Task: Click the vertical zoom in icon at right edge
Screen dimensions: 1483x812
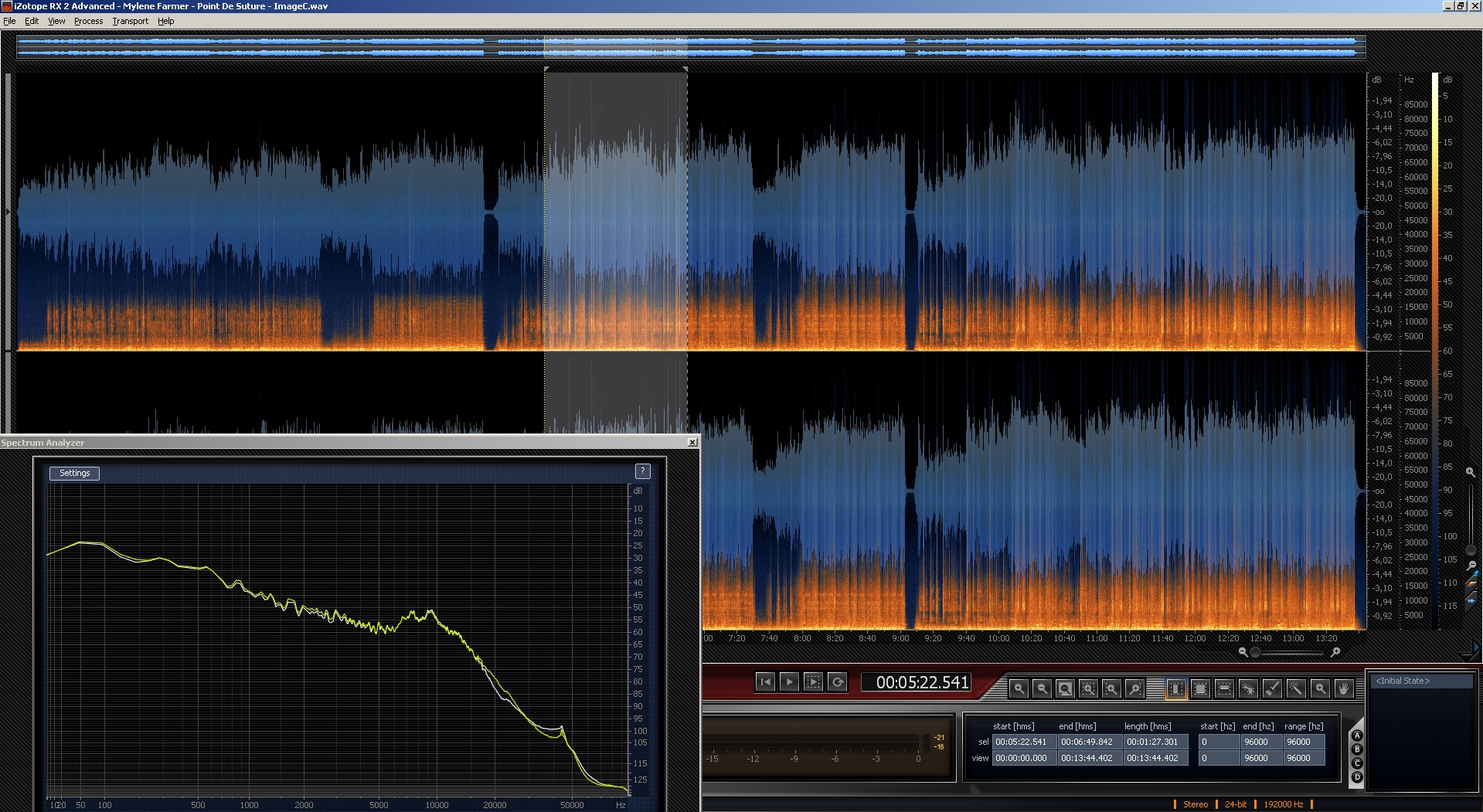Action: coord(1470,471)
